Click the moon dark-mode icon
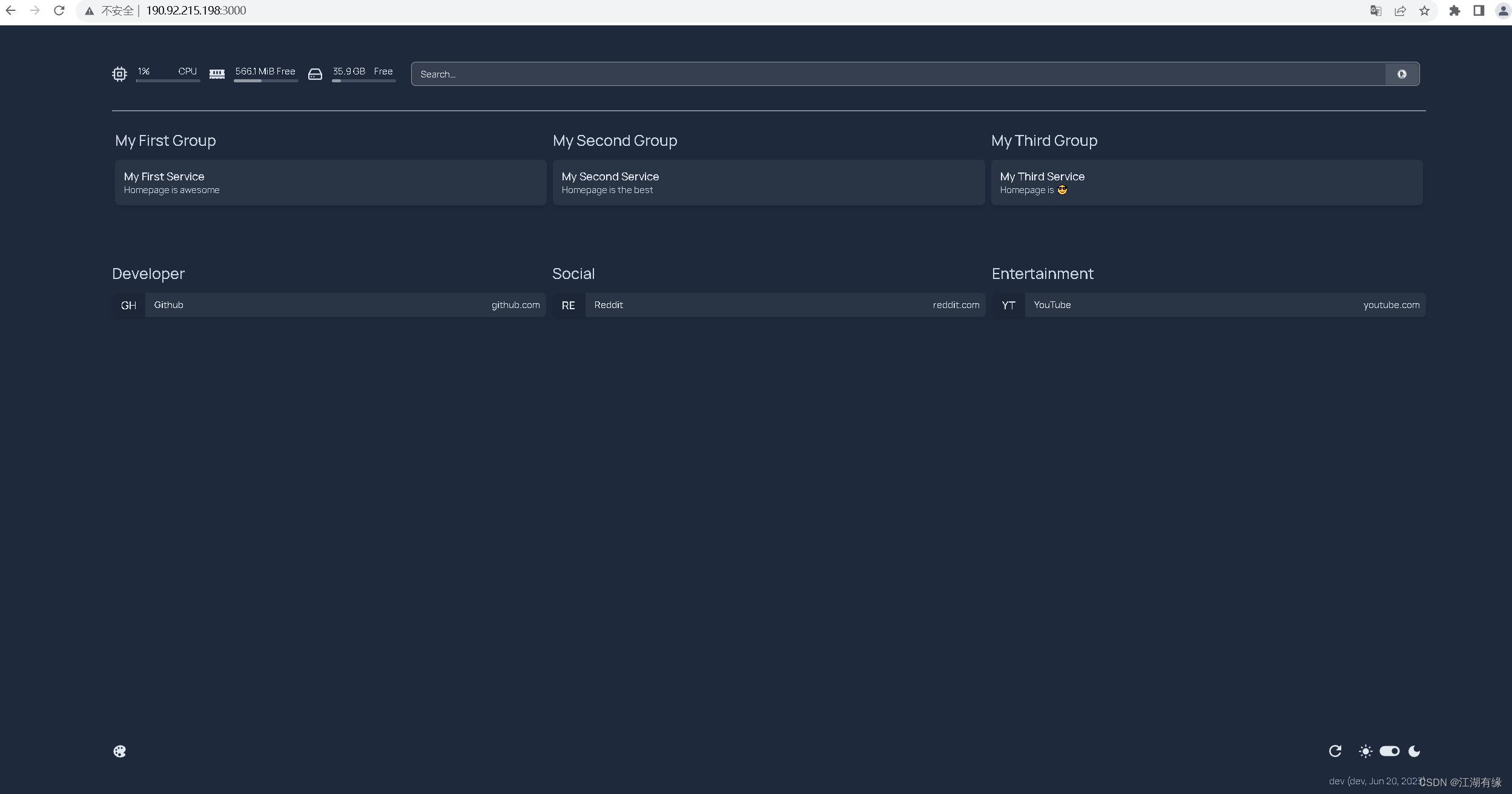This screenshot has width=1512, height=794. click(1414, 751)
